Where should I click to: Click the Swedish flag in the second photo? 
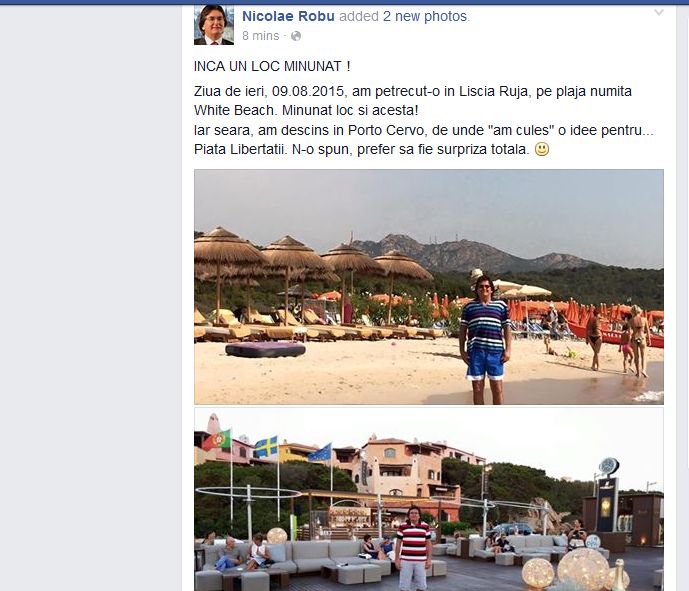pos(265,446)
